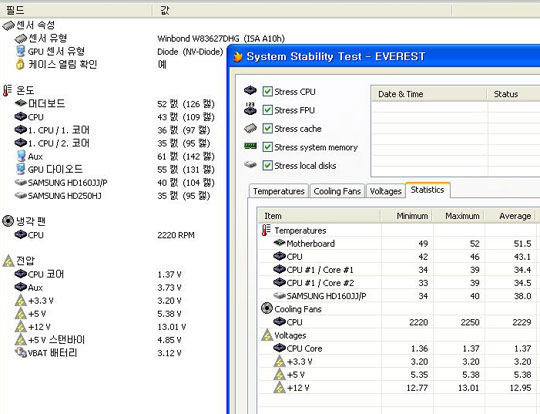This screenshot has height=414, width=540.
Task: Click the SAMSUNG HD250HJ drive icon
Action: point(21,195)
